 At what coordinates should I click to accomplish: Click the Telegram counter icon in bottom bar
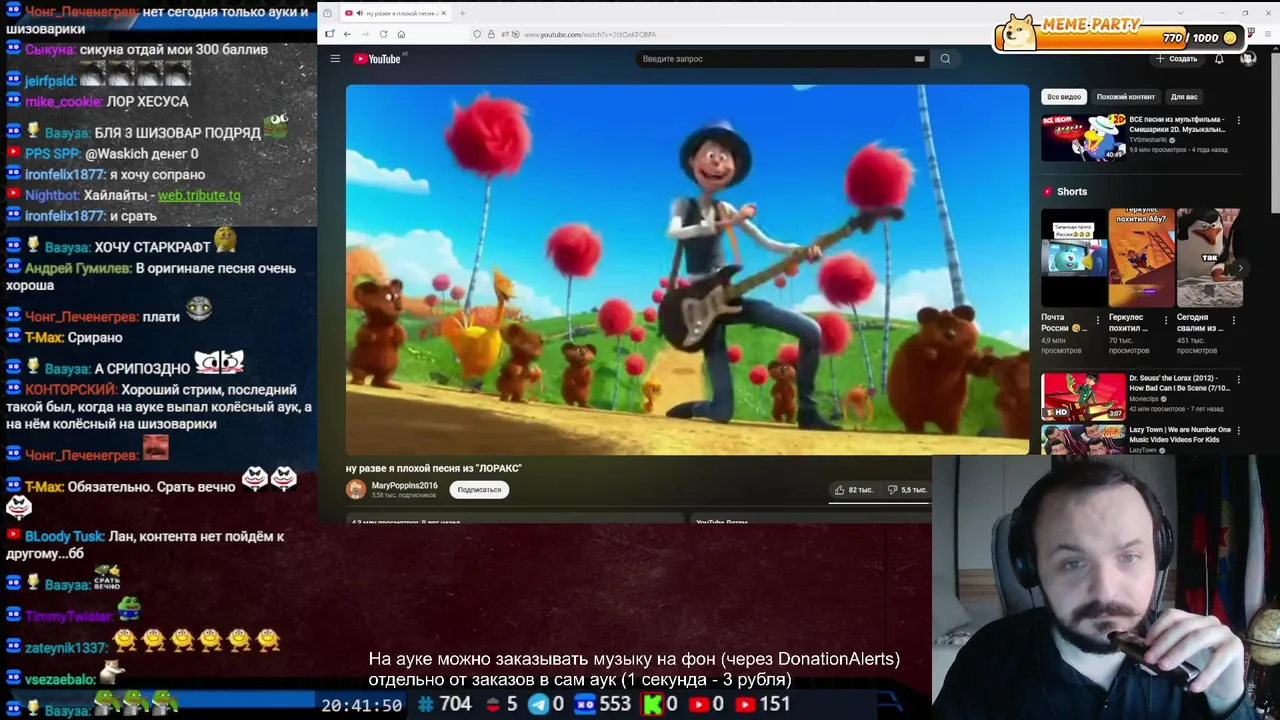point(538,704)
